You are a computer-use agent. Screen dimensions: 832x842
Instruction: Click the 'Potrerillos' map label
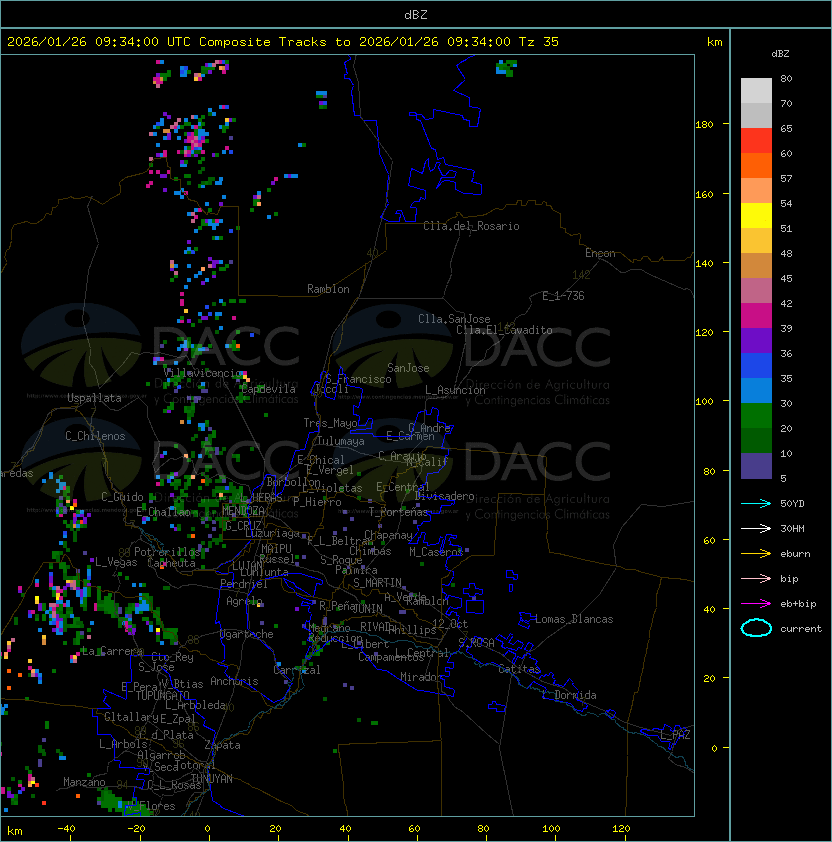click(167, 552)
